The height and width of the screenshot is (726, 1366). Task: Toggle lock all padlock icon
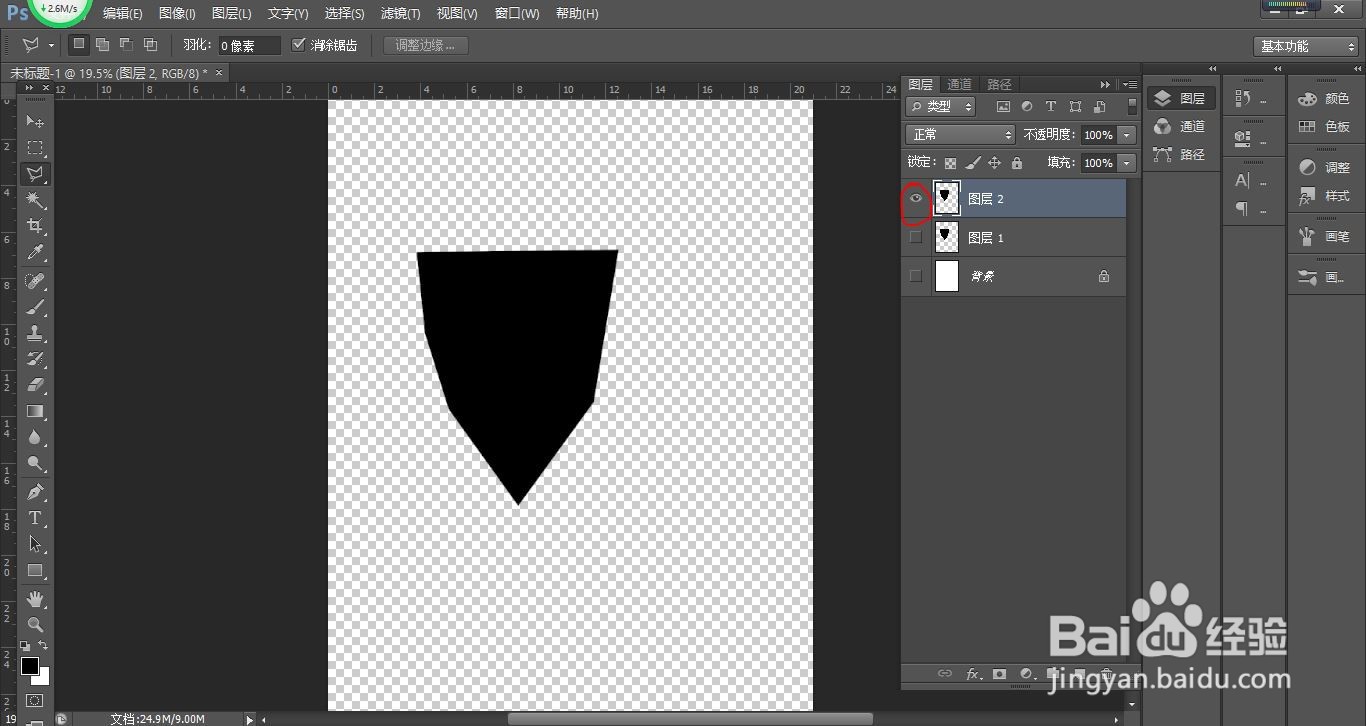[1017, 163]
